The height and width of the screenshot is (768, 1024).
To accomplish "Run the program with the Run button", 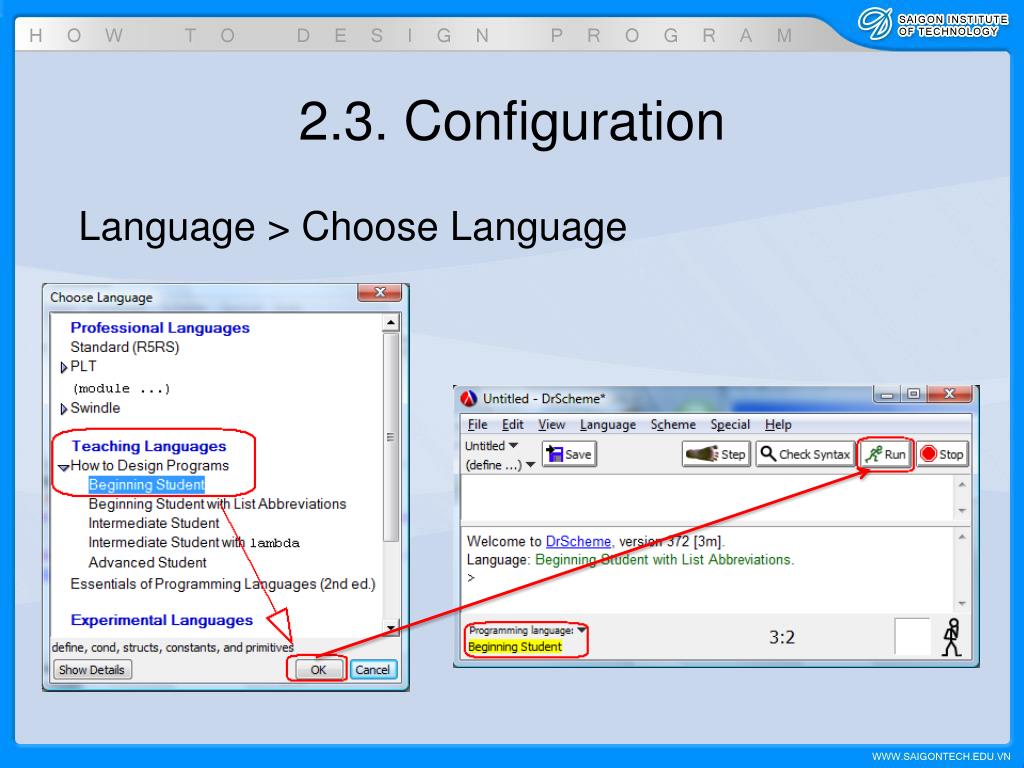I will click(885, 454).
